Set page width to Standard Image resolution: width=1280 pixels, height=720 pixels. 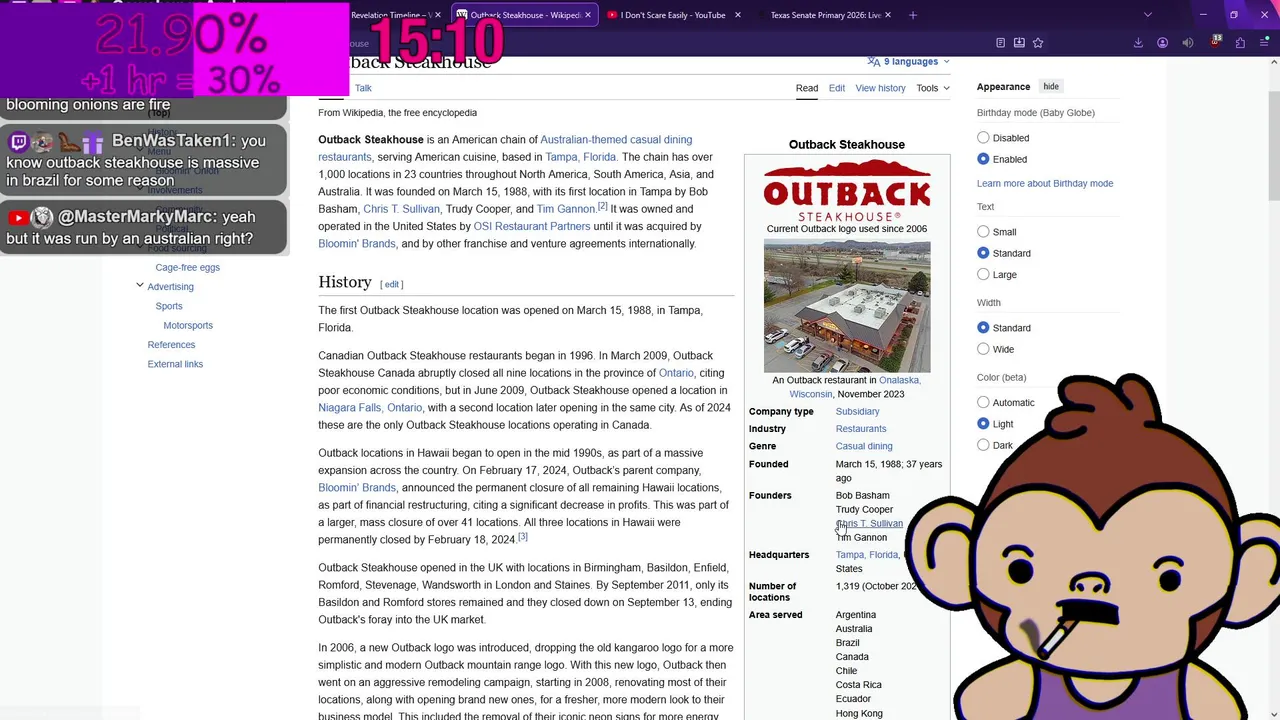(983, 328)
